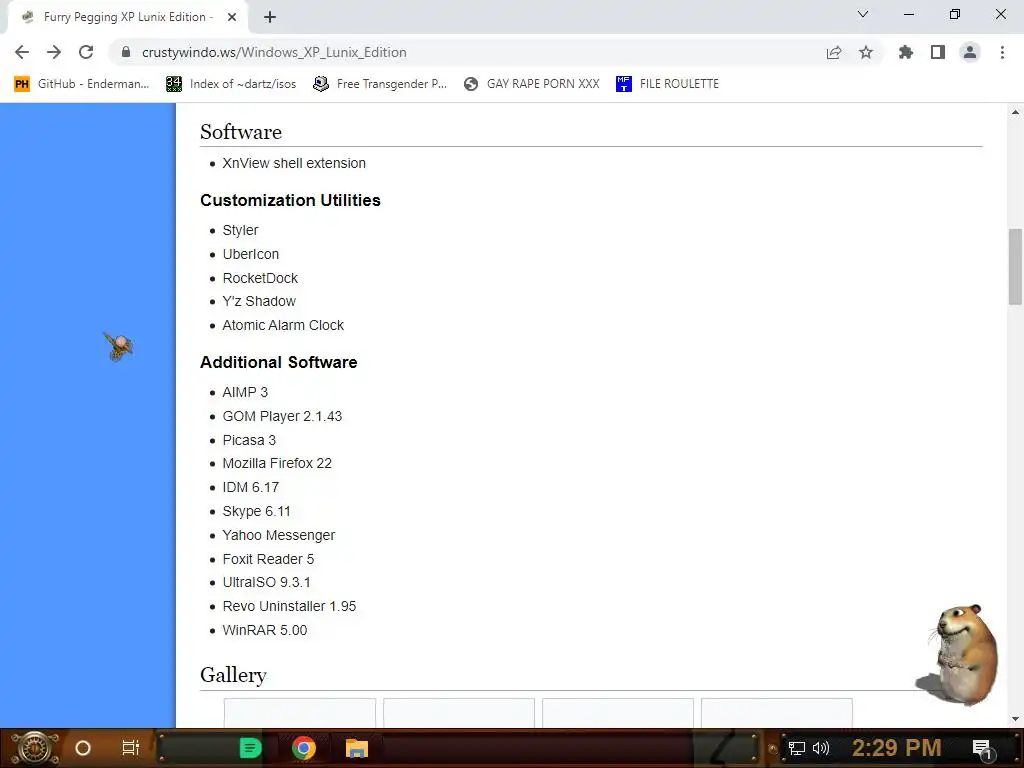Share this page from address bar
The image size is (1024, 768).
(834, 52)
